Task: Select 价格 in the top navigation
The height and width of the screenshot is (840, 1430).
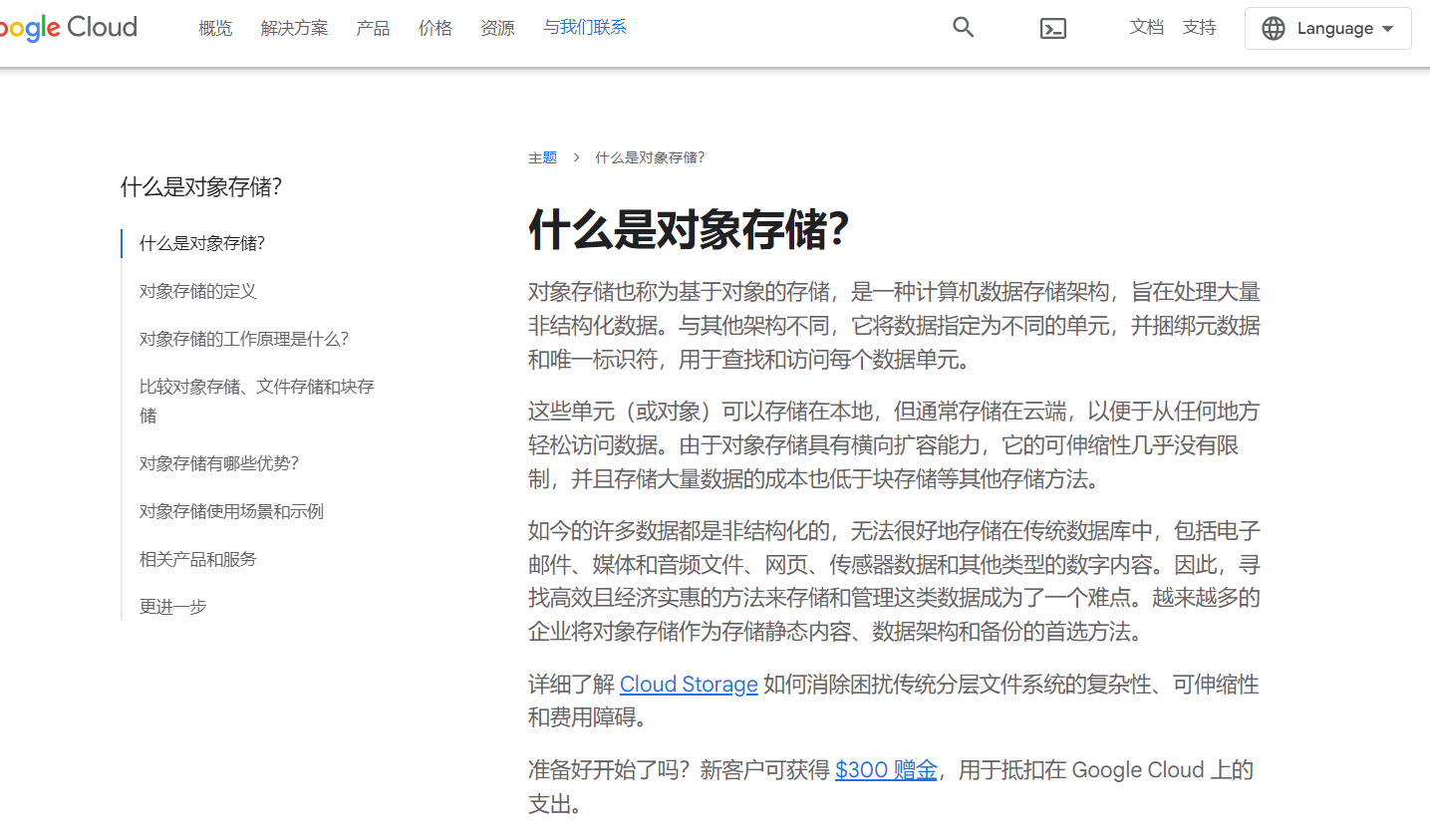Action: tap(434, 28)
